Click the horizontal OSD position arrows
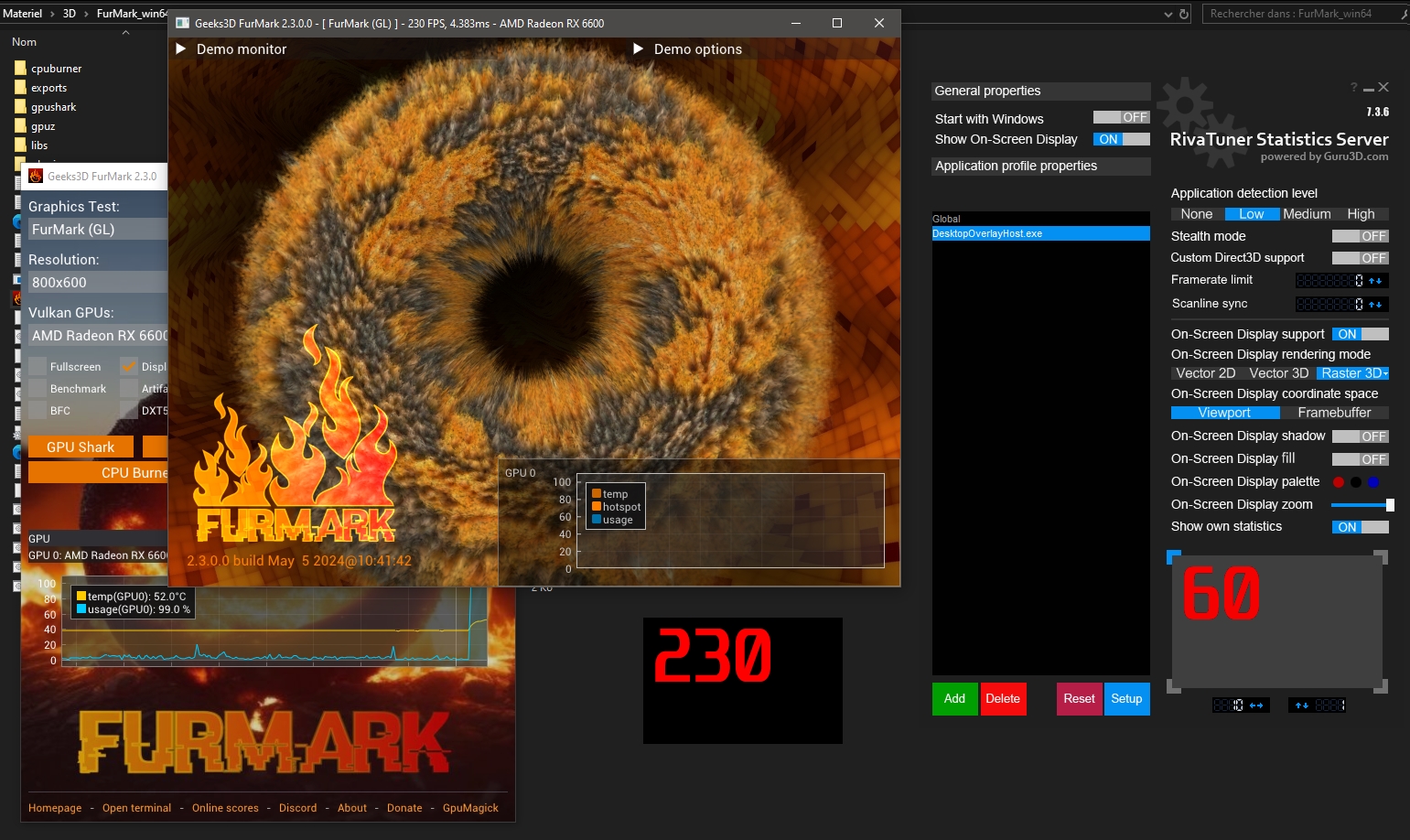1410x840 pixels. [x=1256, y=705]
